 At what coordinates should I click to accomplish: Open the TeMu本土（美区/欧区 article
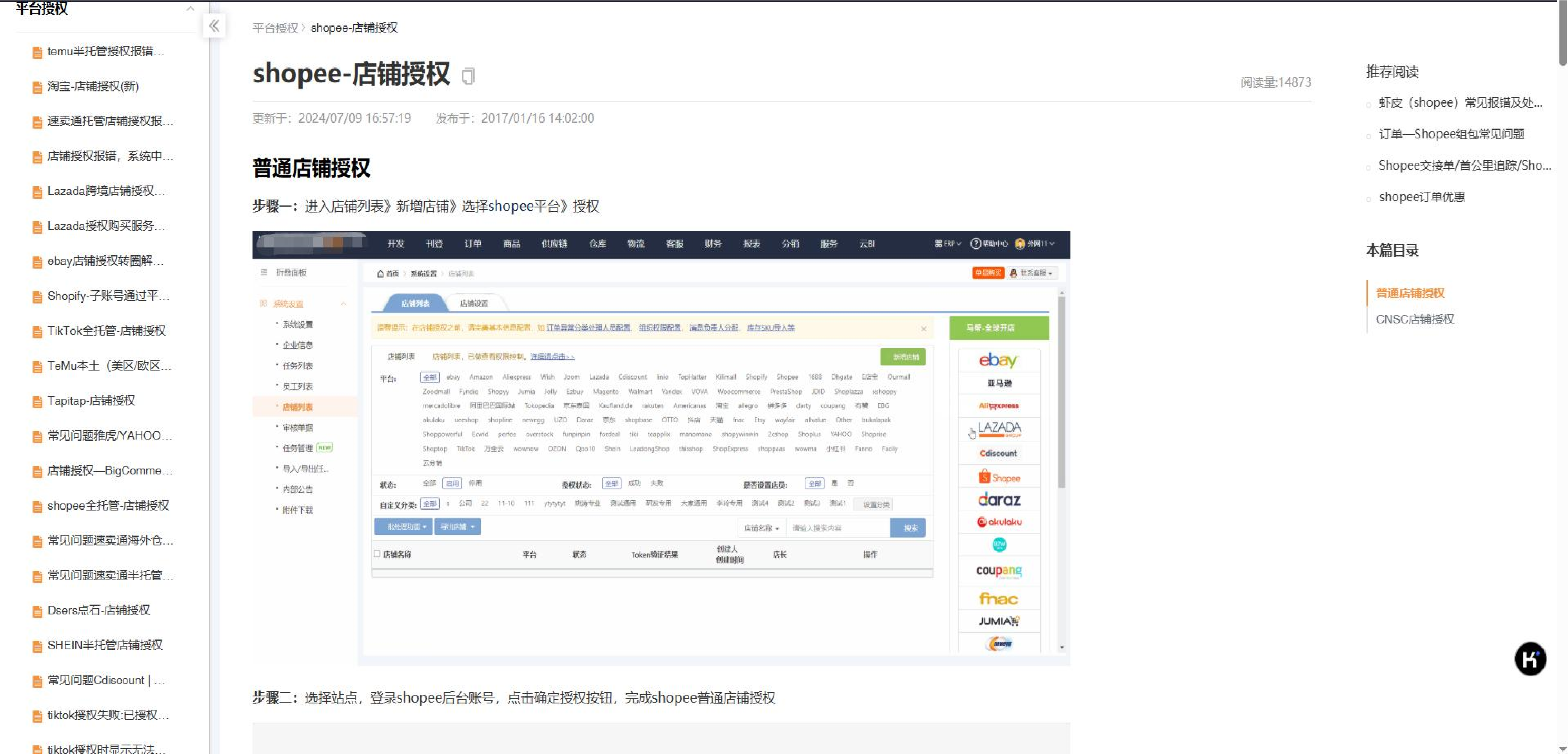(x=109, y=366)
